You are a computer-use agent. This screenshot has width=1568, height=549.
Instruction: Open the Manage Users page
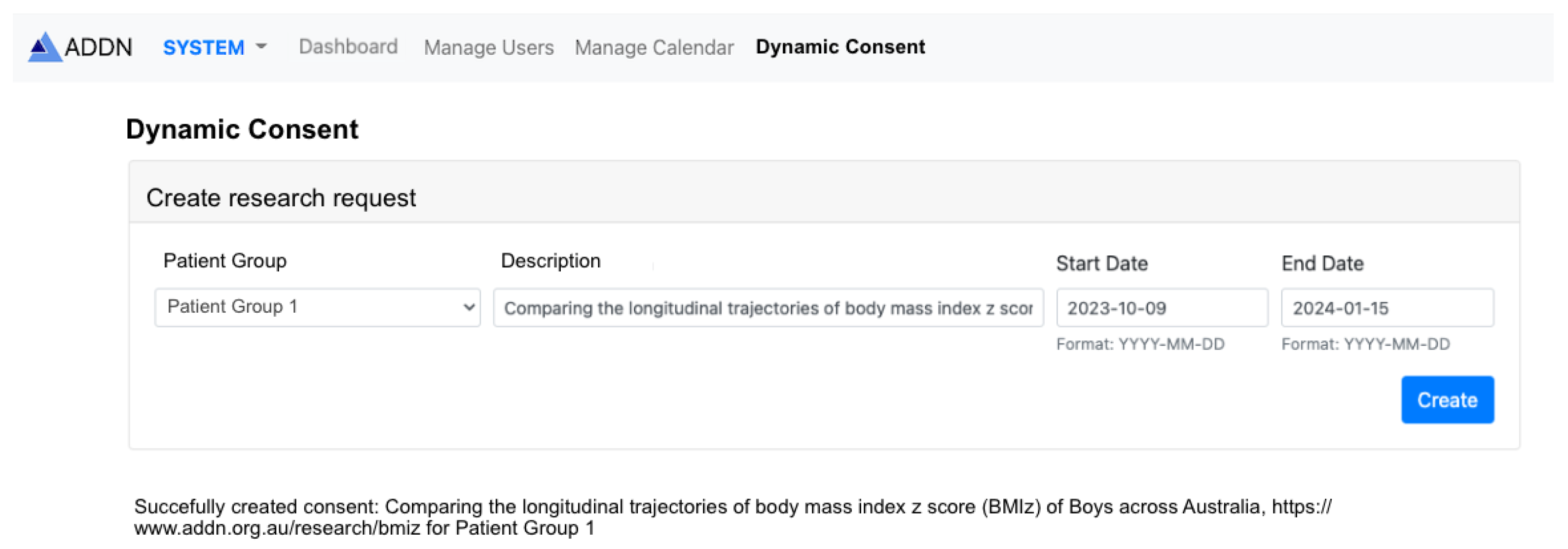click(488, 47)
